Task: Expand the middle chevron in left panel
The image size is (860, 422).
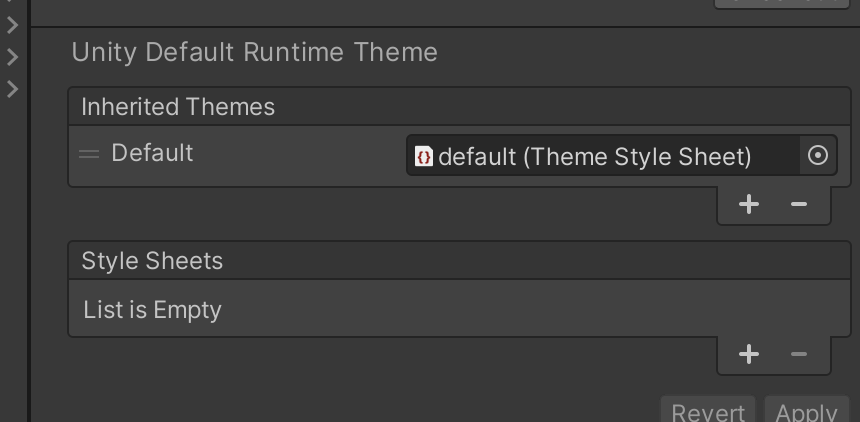Action: pyautogui.click(x=13, y=56)
